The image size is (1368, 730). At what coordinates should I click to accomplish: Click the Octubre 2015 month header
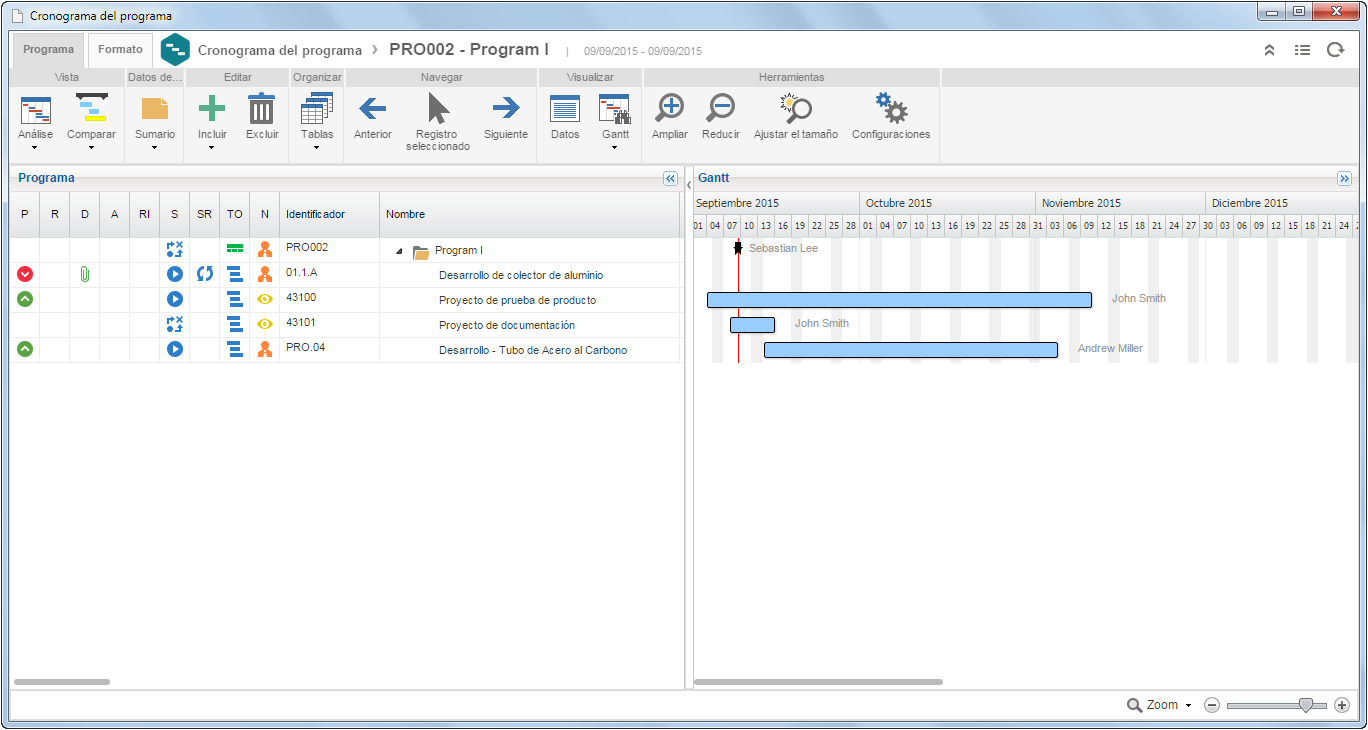point(947,203)
